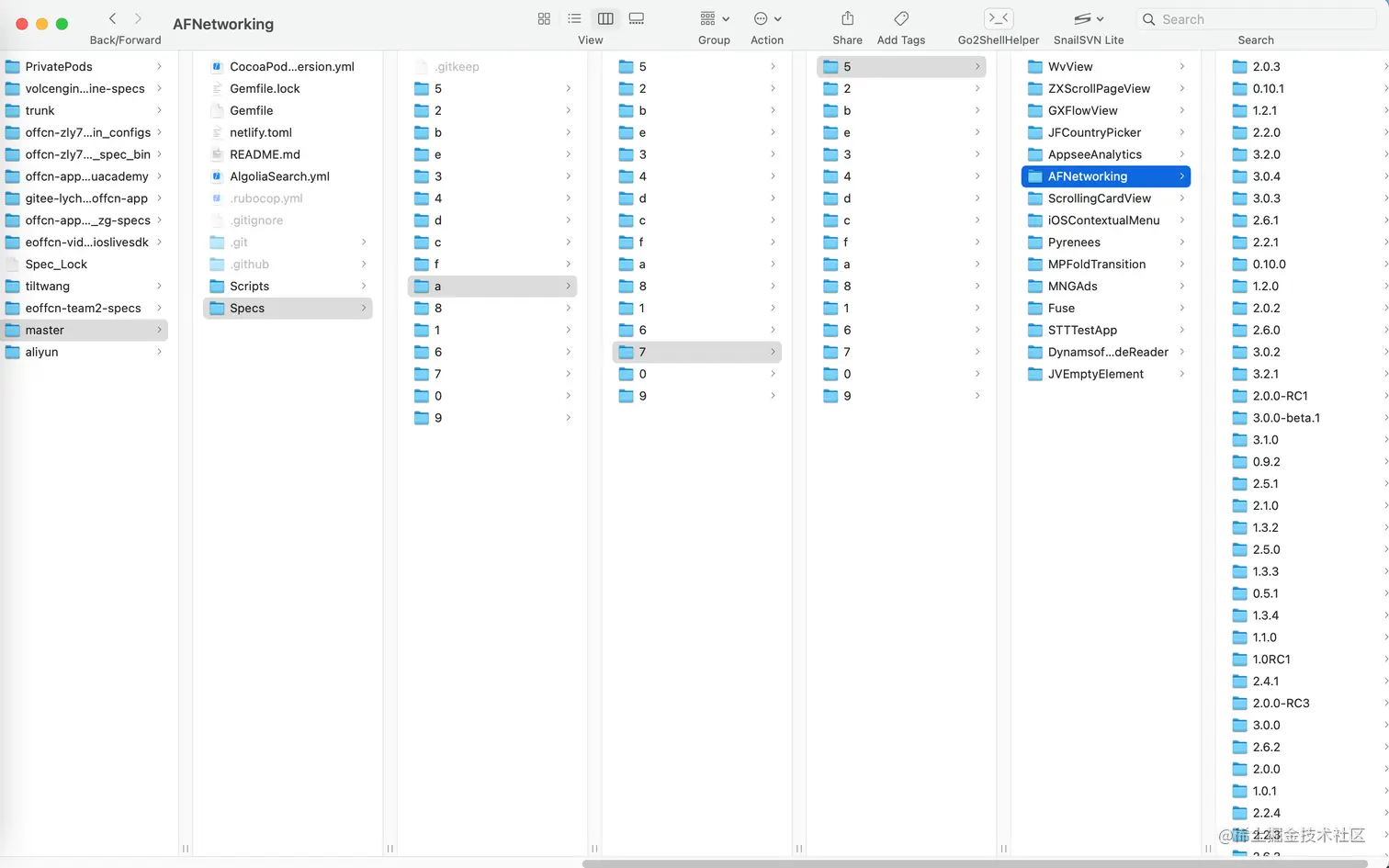
Task: Select the 2.0.0-RC3 version folder
Action: coord(1307,704)
